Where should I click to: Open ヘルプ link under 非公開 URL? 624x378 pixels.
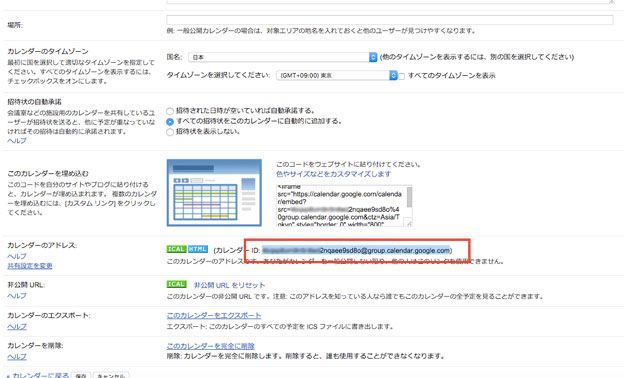coord(17,296)
